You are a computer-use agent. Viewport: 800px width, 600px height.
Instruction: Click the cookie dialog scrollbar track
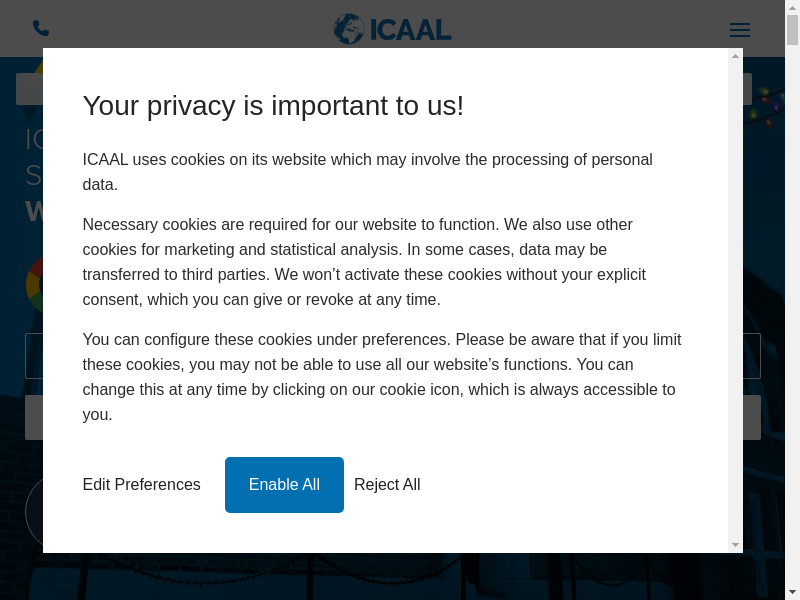coord(736,300)
